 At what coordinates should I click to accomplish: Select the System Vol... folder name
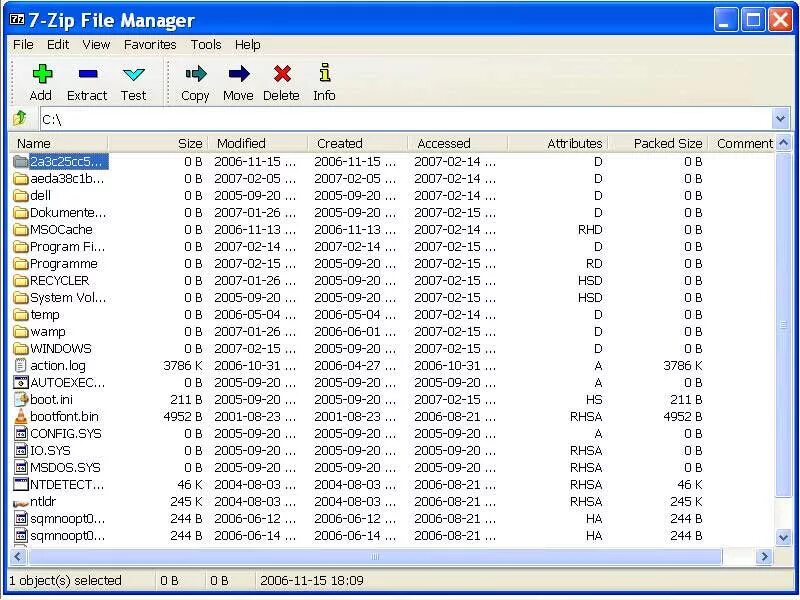click(68, 298)
